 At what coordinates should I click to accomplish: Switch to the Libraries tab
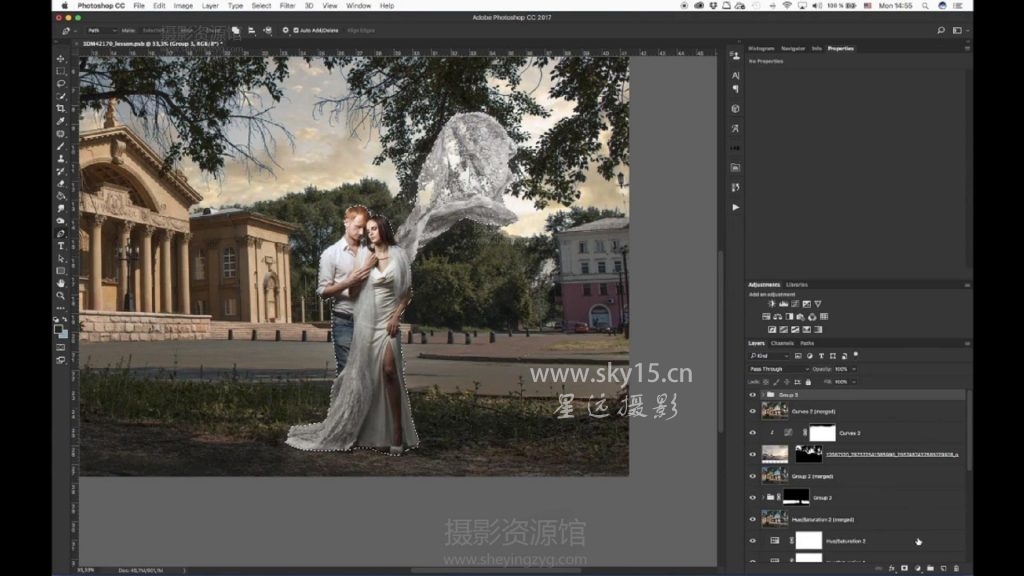pyautogui.click(x=797, y=285)
